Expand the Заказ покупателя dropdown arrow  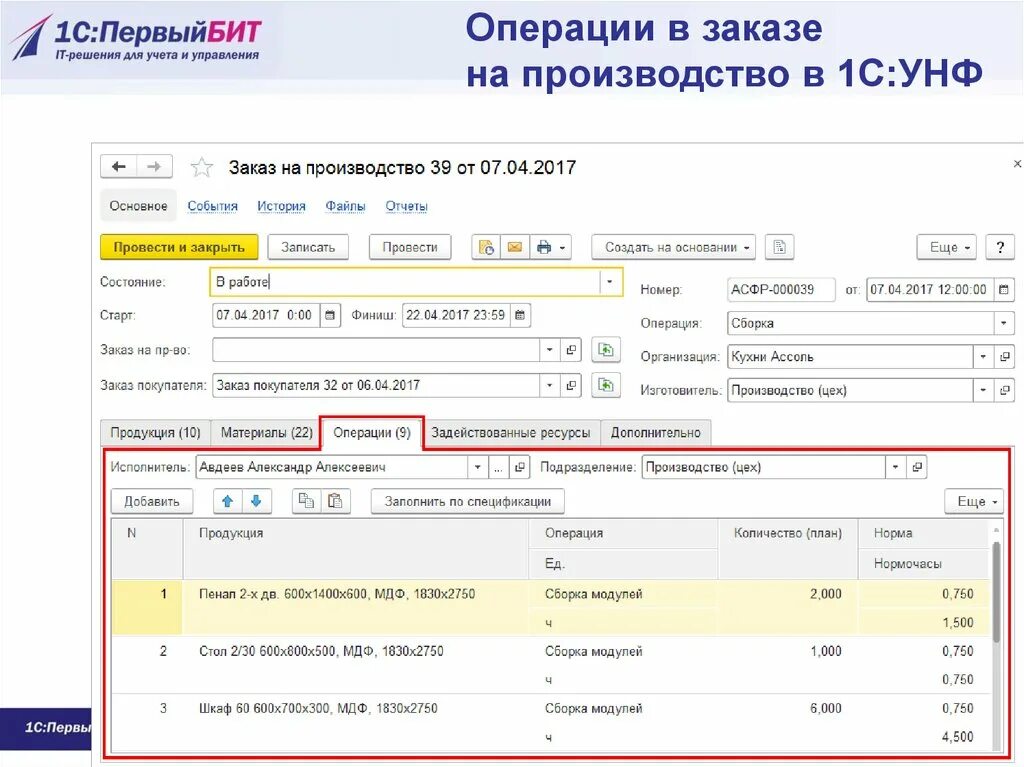[x=550, y=385]
